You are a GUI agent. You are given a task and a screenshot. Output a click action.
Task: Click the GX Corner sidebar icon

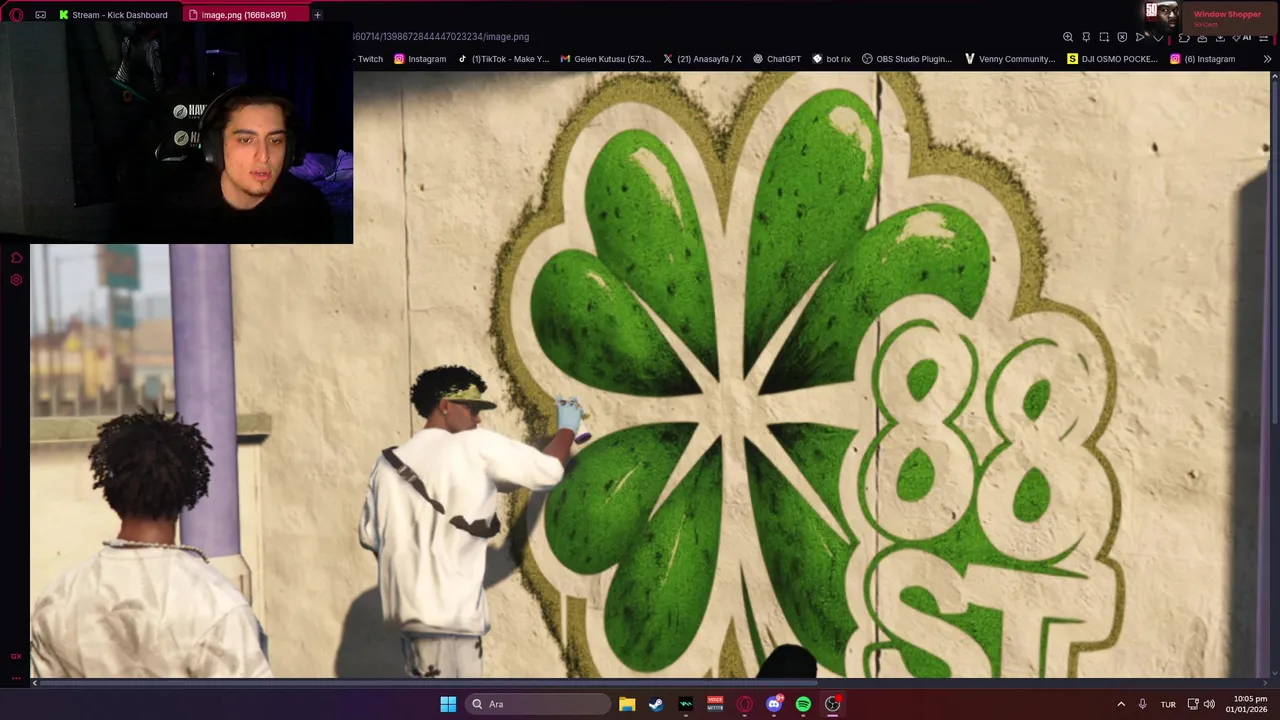coord(16,656)
